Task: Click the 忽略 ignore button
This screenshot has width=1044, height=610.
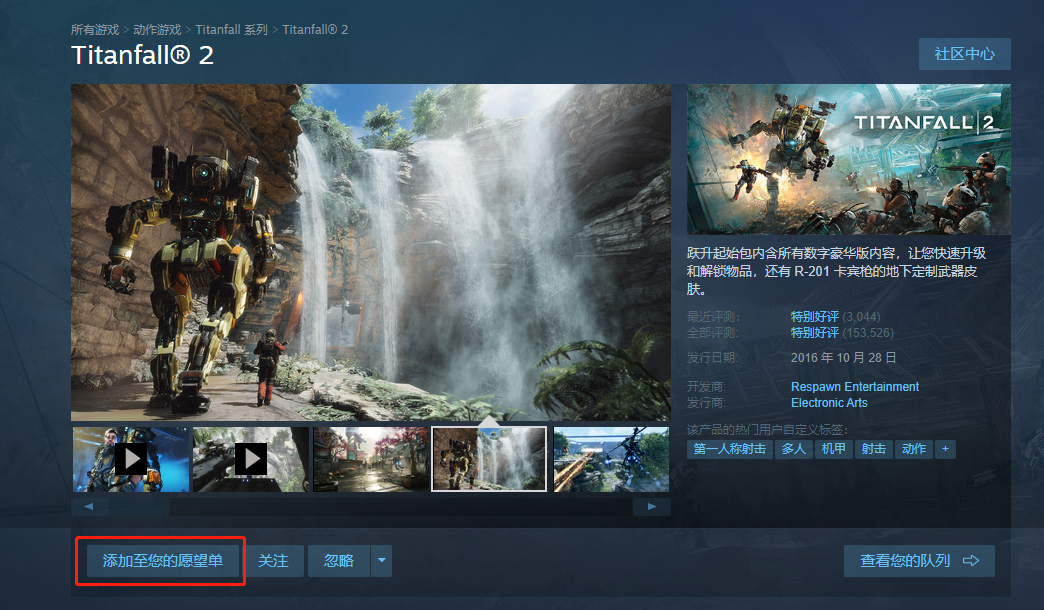Action: click(338, 561)
